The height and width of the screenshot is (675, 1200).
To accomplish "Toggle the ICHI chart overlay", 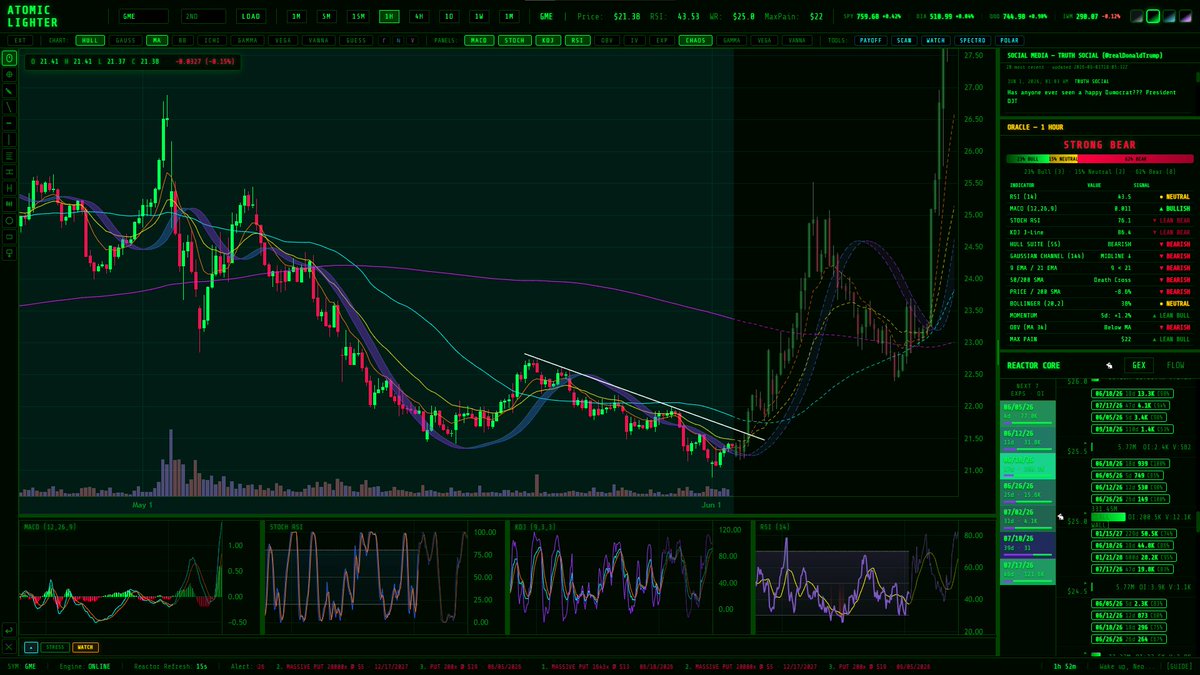I will [212, 40].
